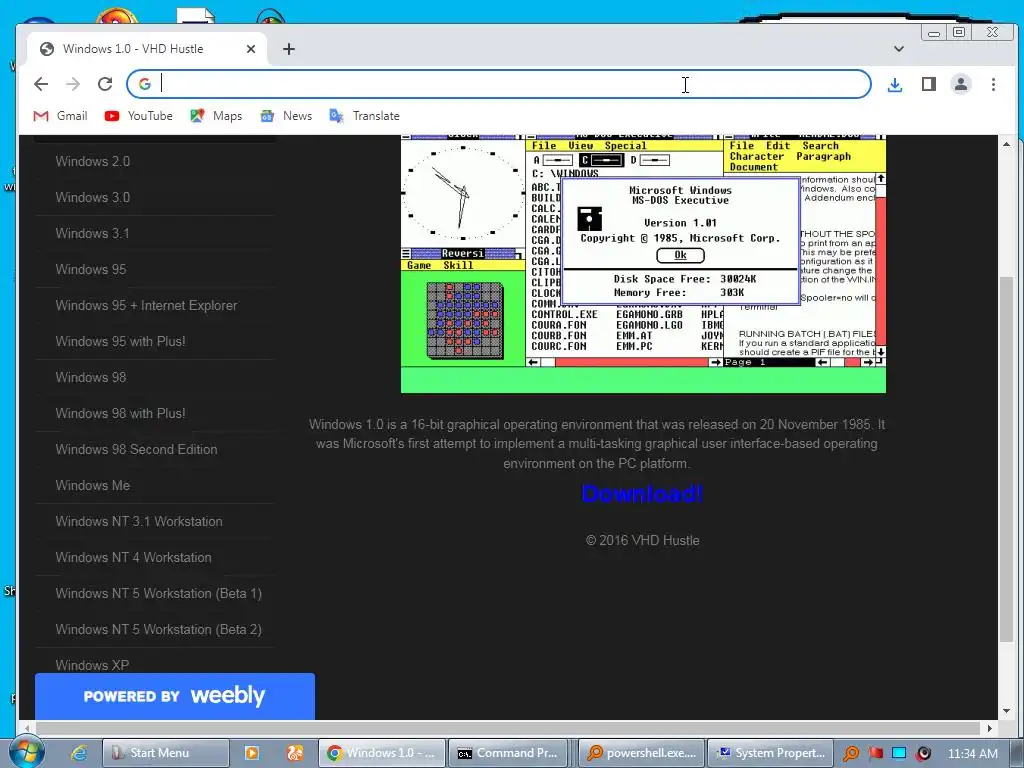Select the Windows 1.0 - VHD Hustle tab
This screenshot has height=768, width=1024.
tap(146, 49)
